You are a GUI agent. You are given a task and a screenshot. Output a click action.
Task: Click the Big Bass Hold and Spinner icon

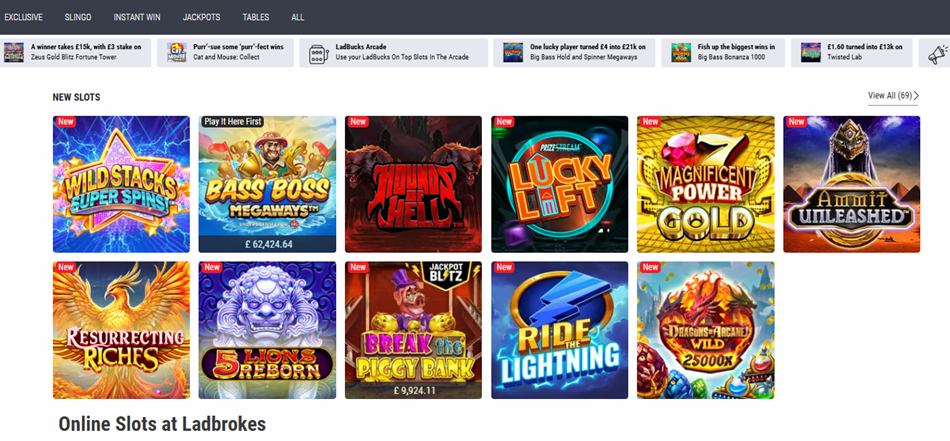pos(513,53)
